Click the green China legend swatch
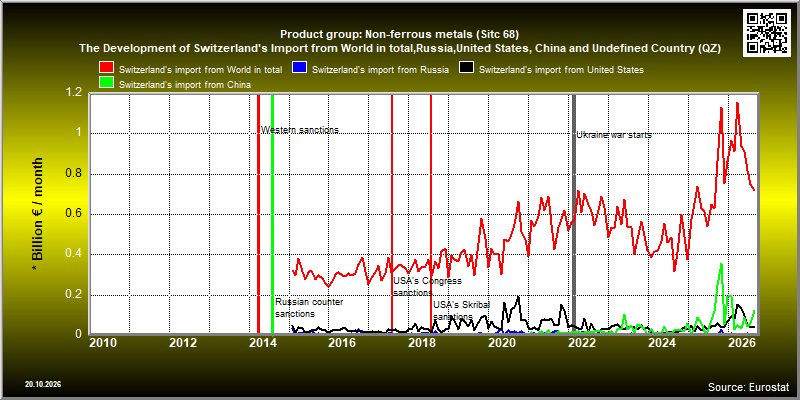This screenshot has height=400, width=800. (107, 83)
